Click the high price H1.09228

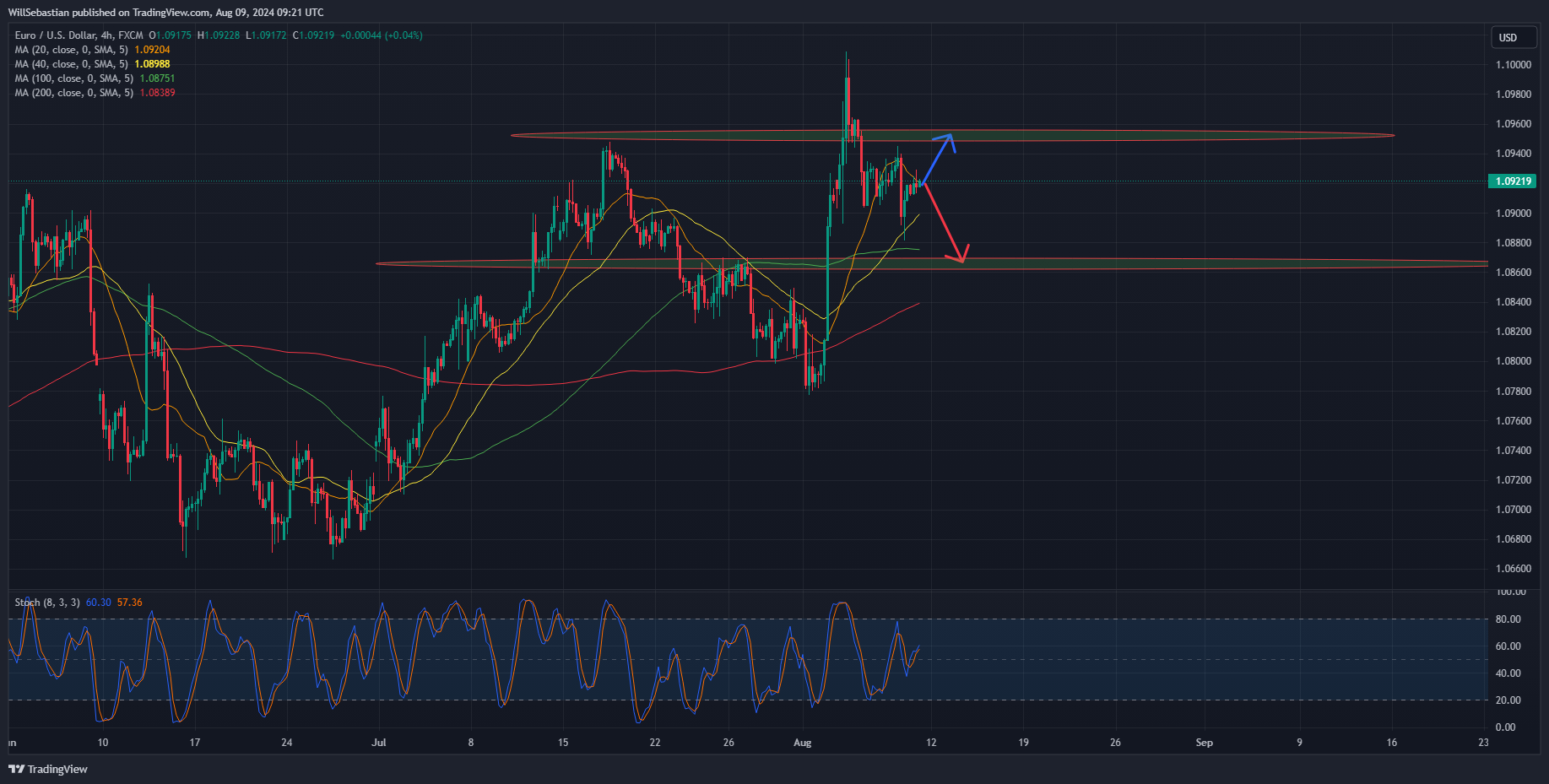[x=219, y=35]
